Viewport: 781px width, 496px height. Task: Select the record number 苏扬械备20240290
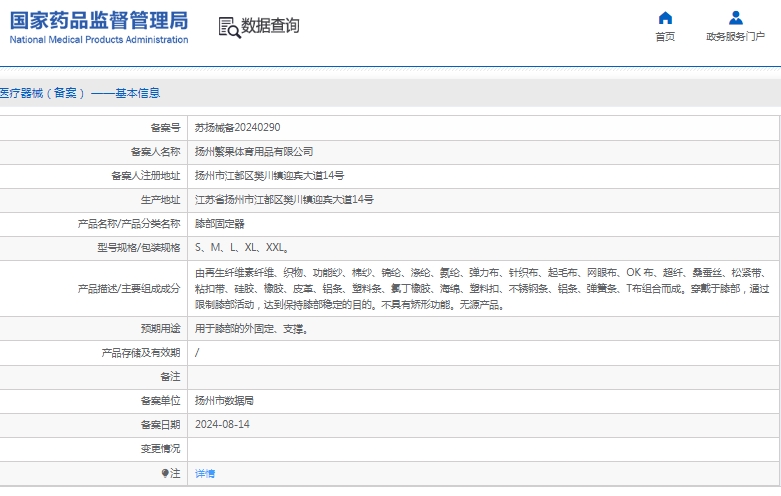(x=238, y=127)
